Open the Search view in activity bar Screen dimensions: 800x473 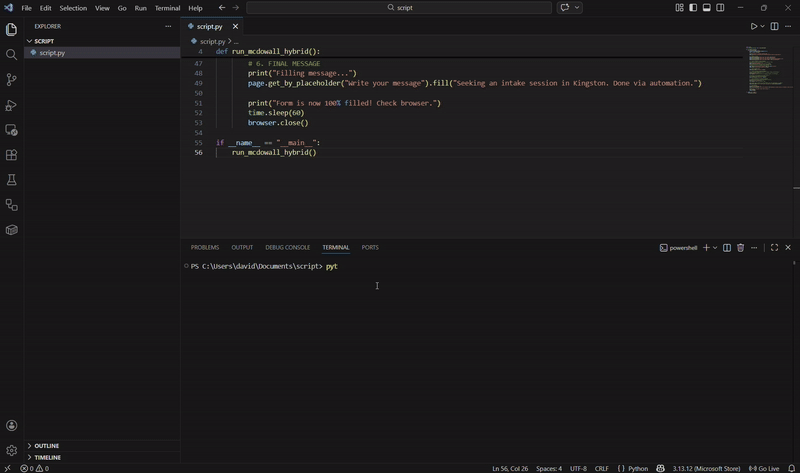coord(12,54)
